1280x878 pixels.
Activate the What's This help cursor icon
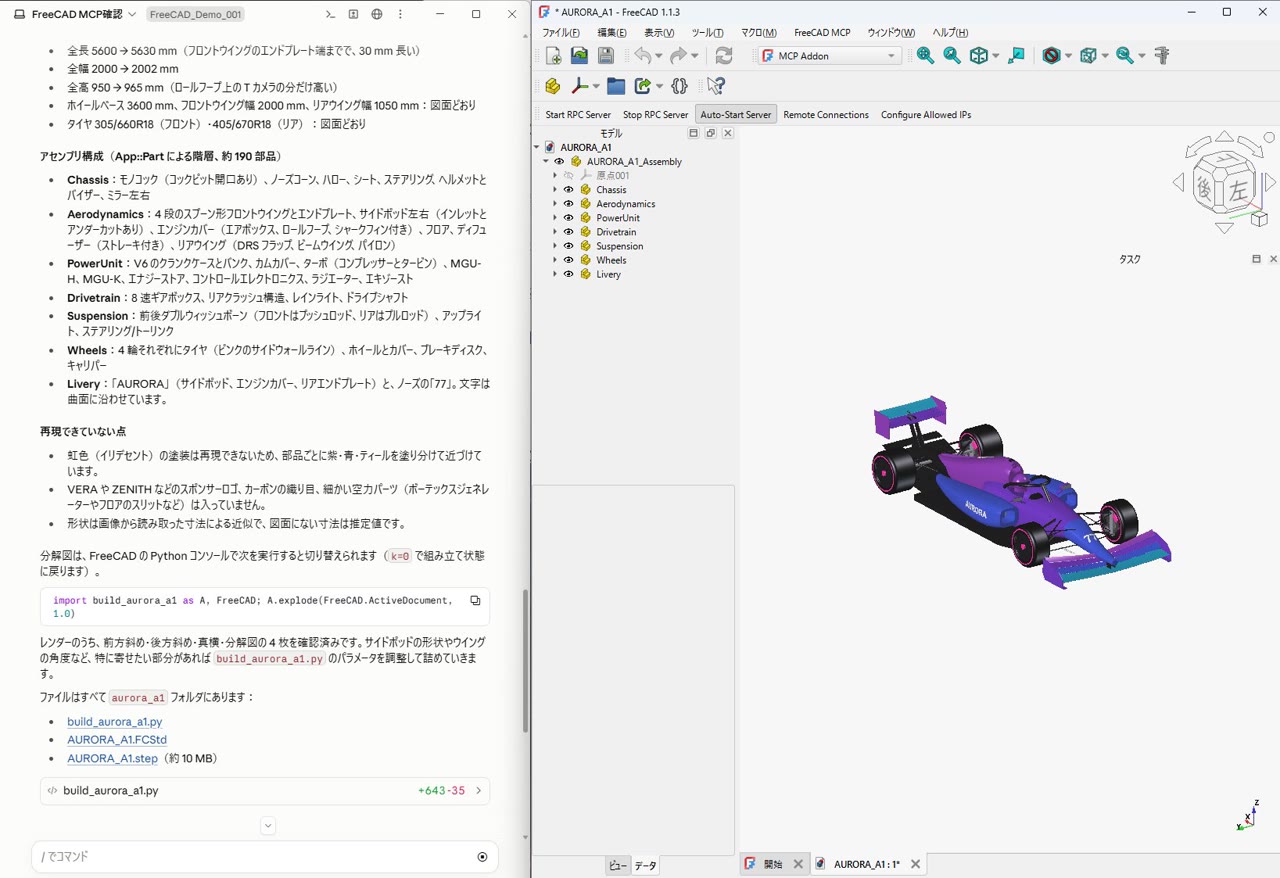click(716, 86)
